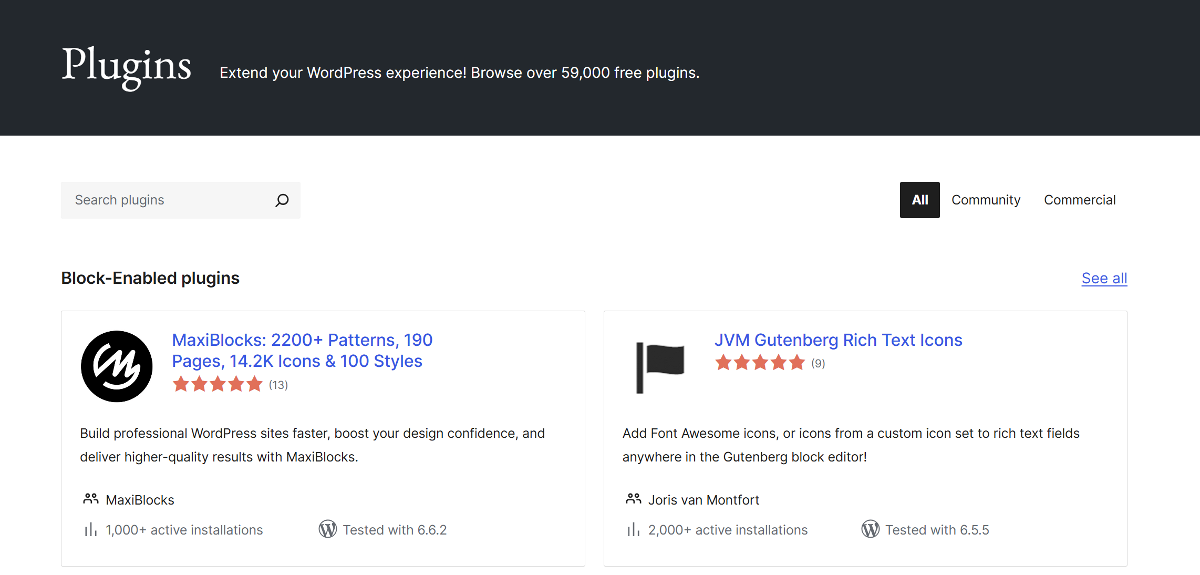Focus the Search plugins field

click(165, 200)
